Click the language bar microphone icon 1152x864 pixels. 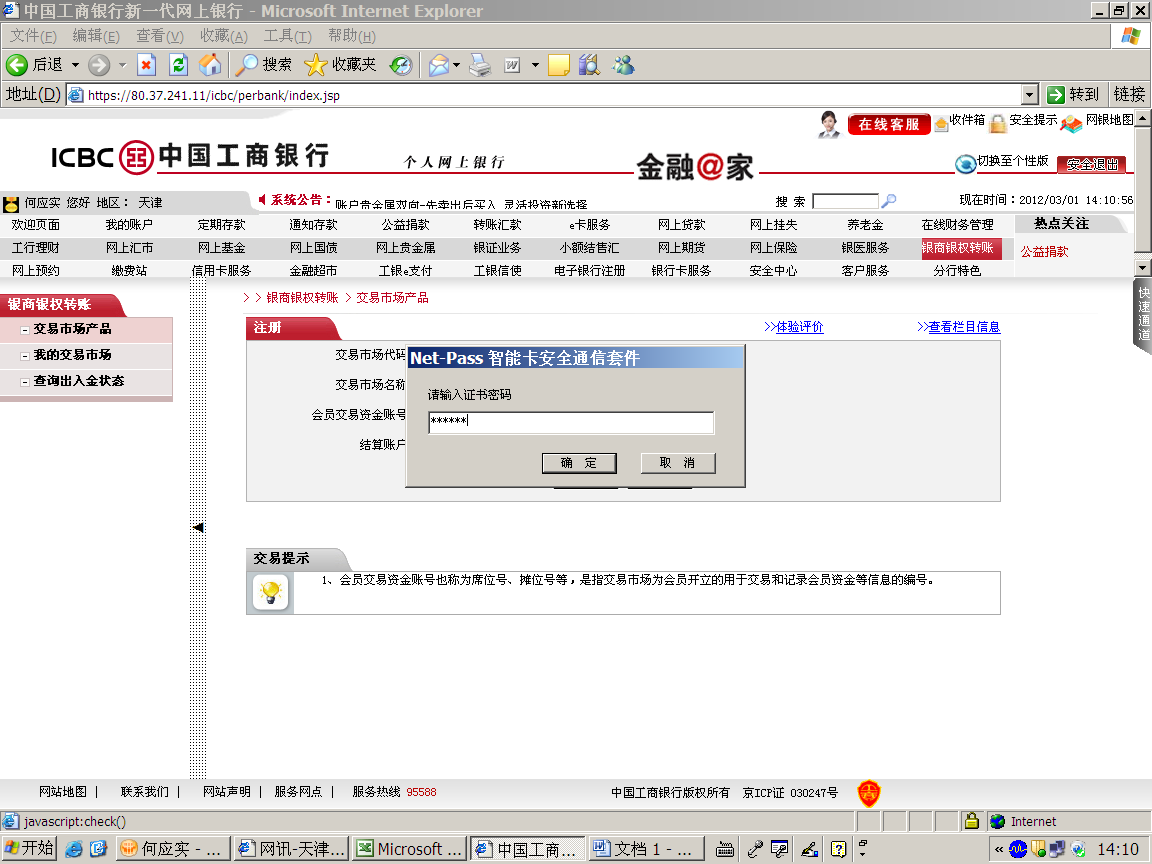[755, 849]
